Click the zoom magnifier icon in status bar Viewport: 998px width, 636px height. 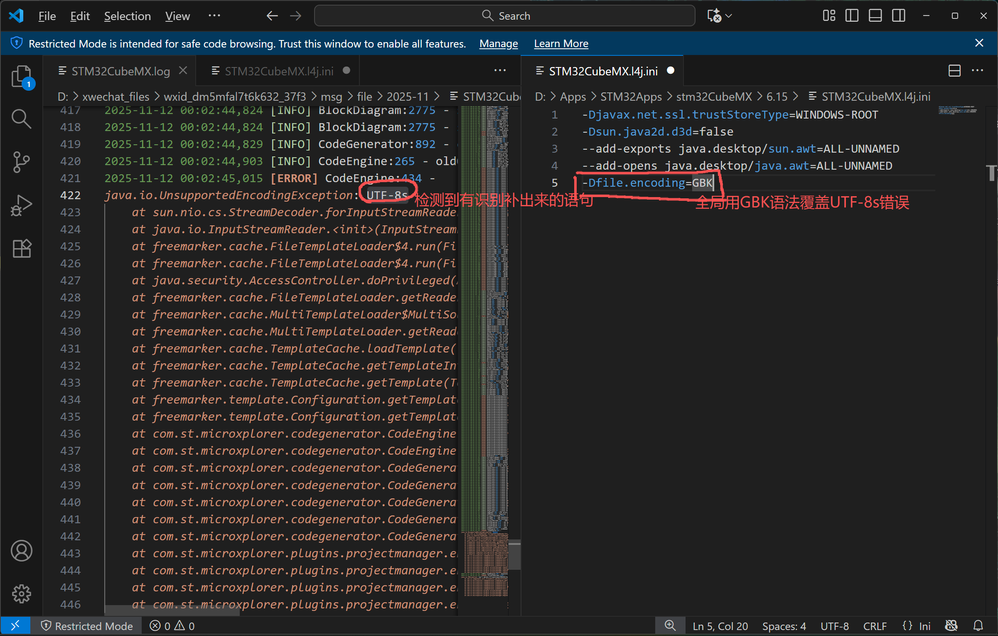click(x=670, y=626)
